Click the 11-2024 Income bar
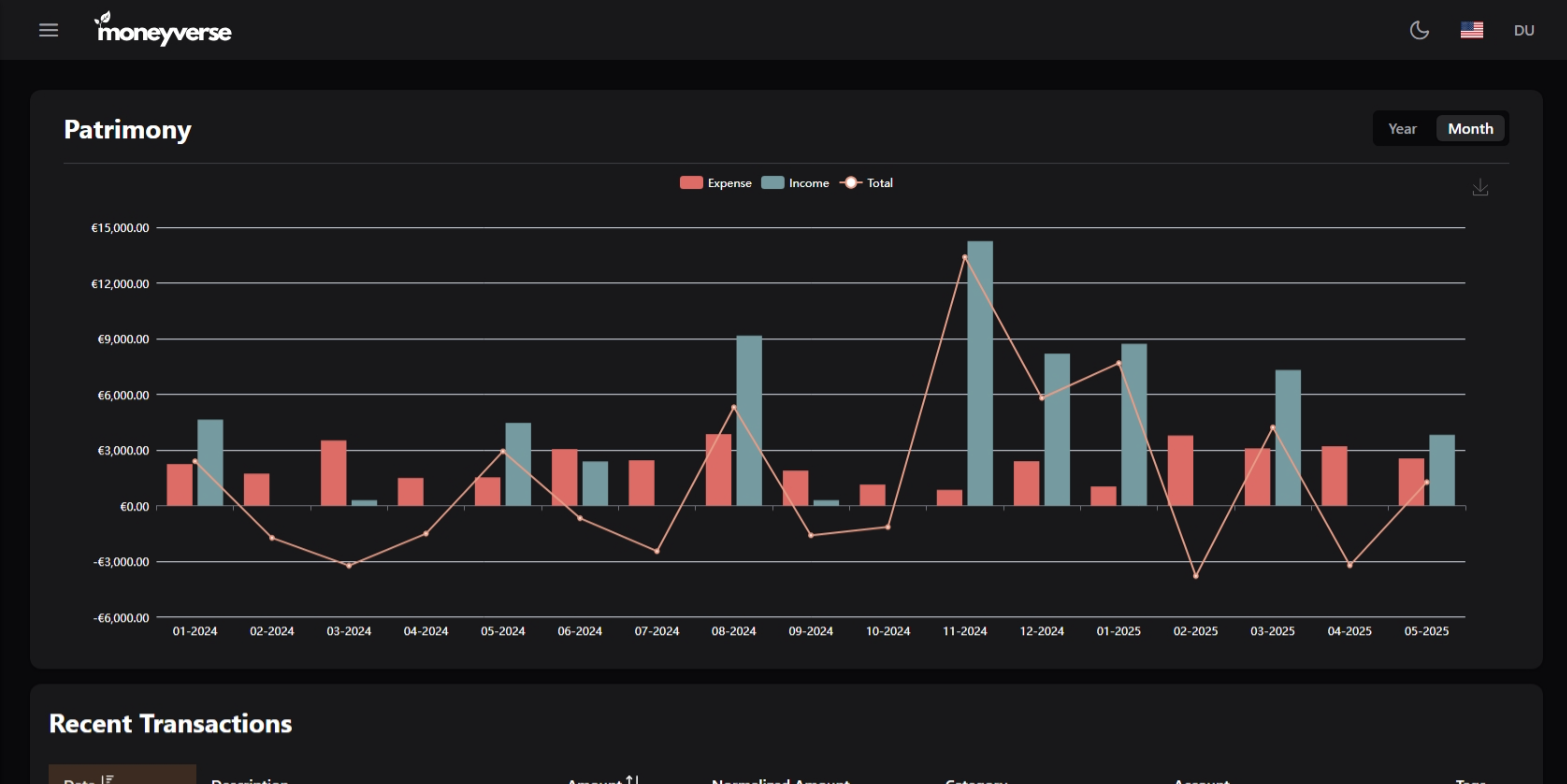1567x784 pixels. 978,370
